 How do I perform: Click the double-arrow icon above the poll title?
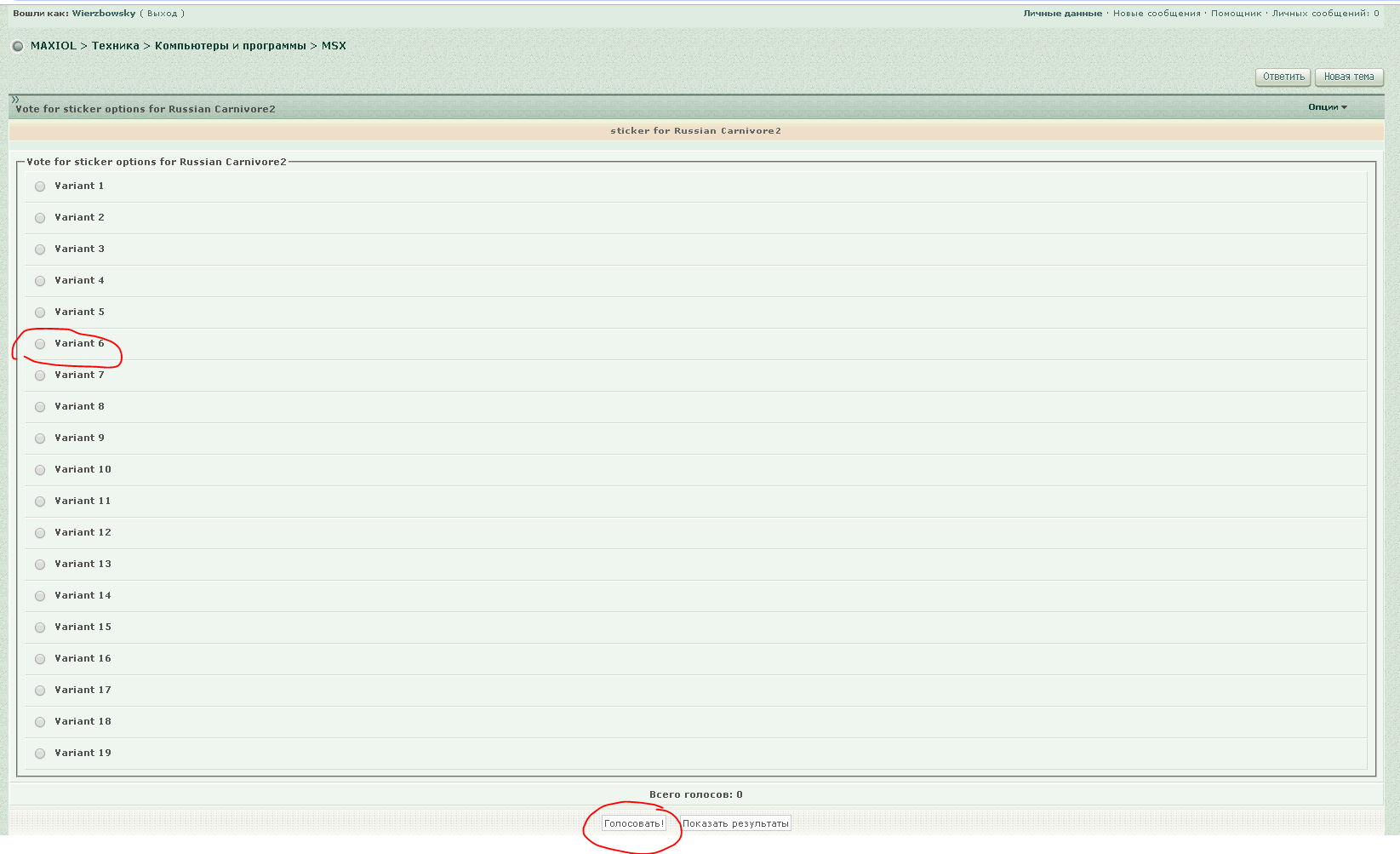click(x=14, y=100)
